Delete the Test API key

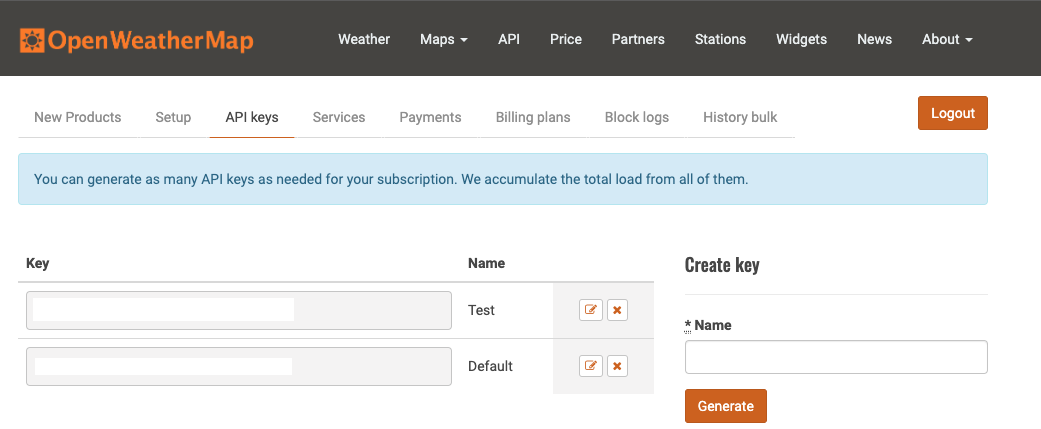pos(617,310)
